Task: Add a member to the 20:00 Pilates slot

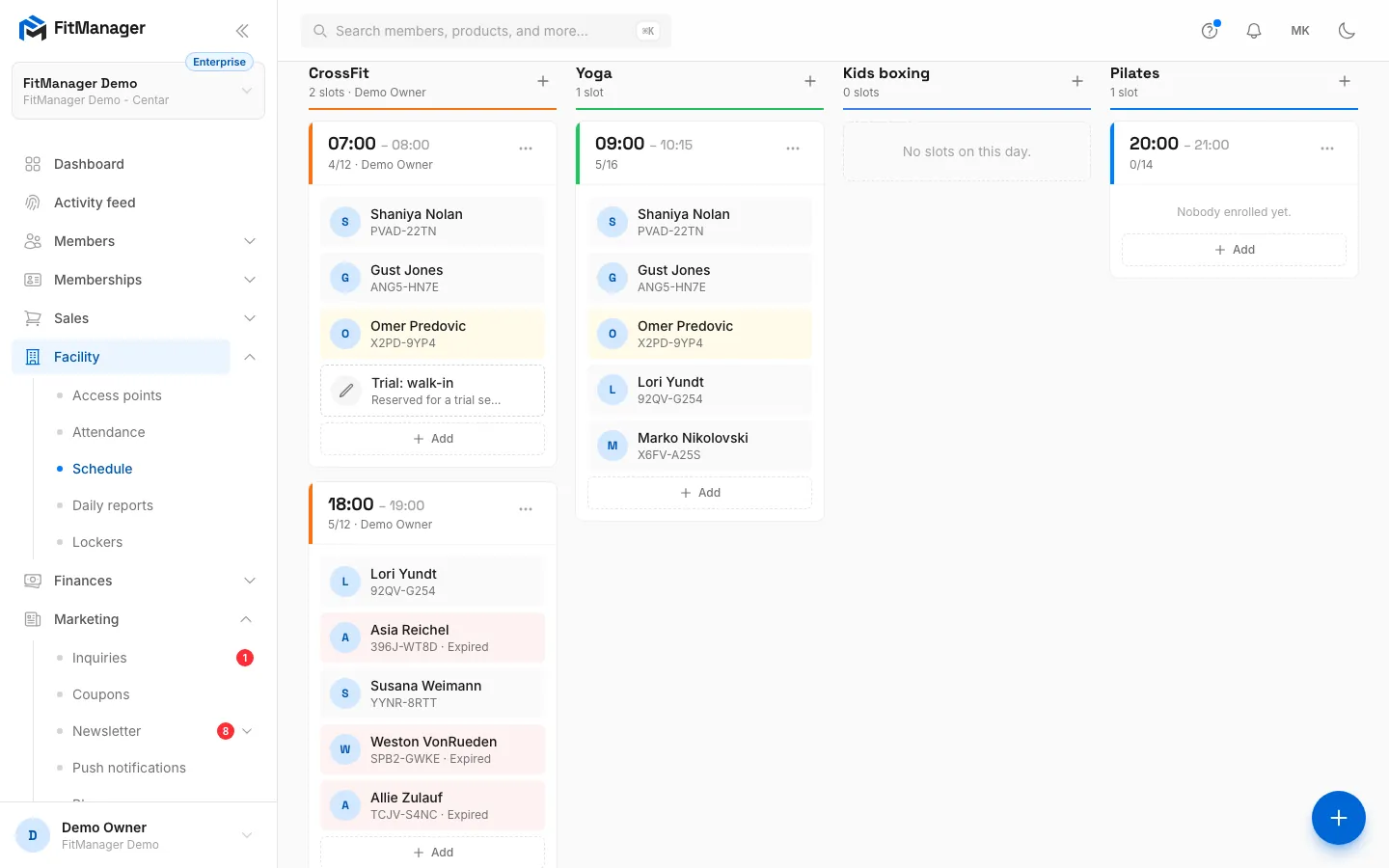Action: (1234, 250)
